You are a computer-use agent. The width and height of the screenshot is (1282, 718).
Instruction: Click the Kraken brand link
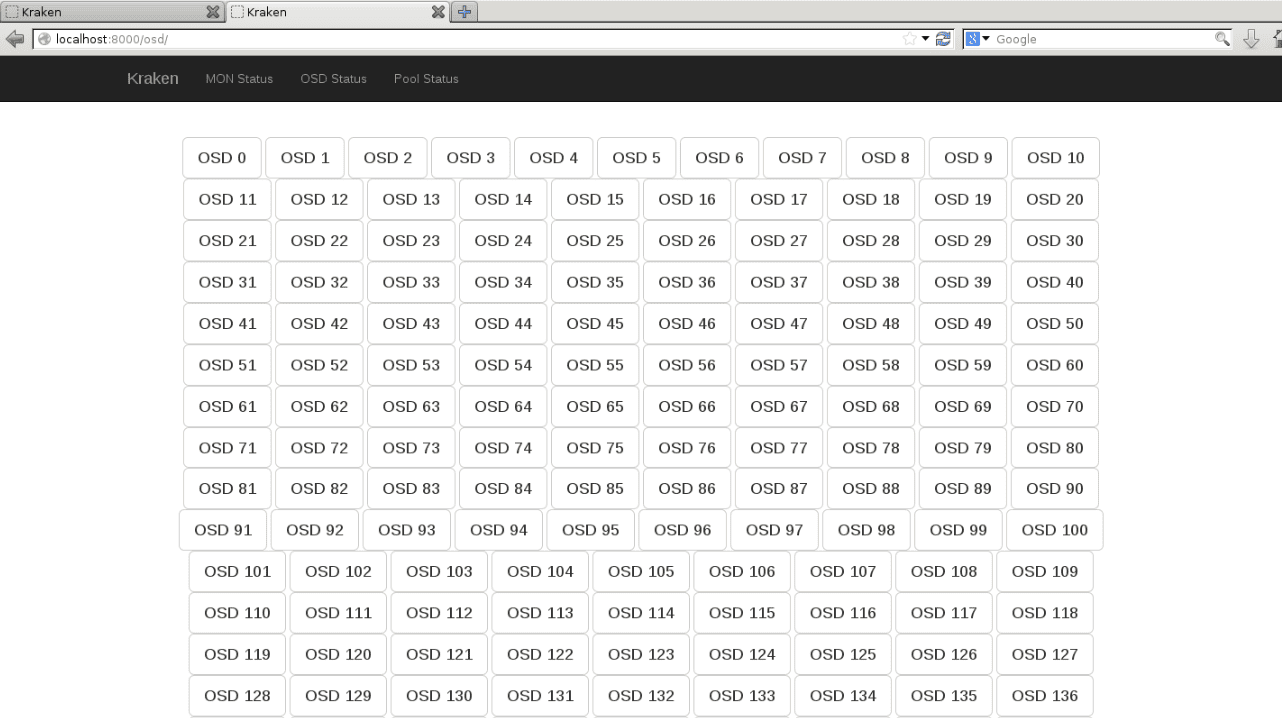point(153,79)
